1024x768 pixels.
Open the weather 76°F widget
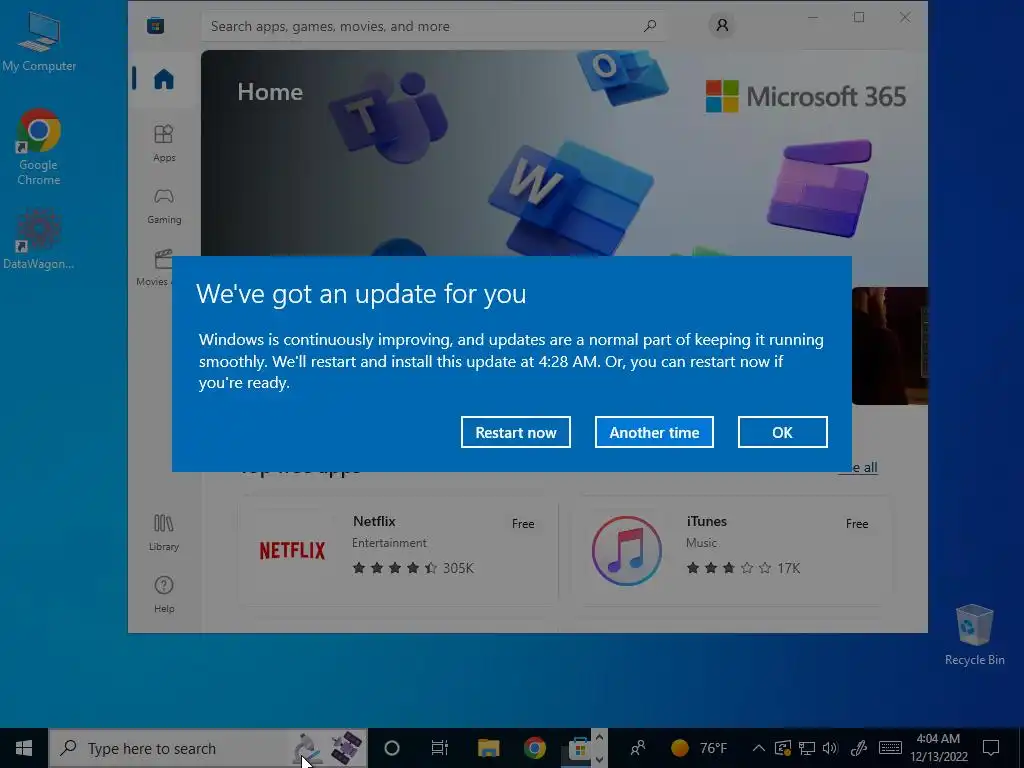click(699, 748)
